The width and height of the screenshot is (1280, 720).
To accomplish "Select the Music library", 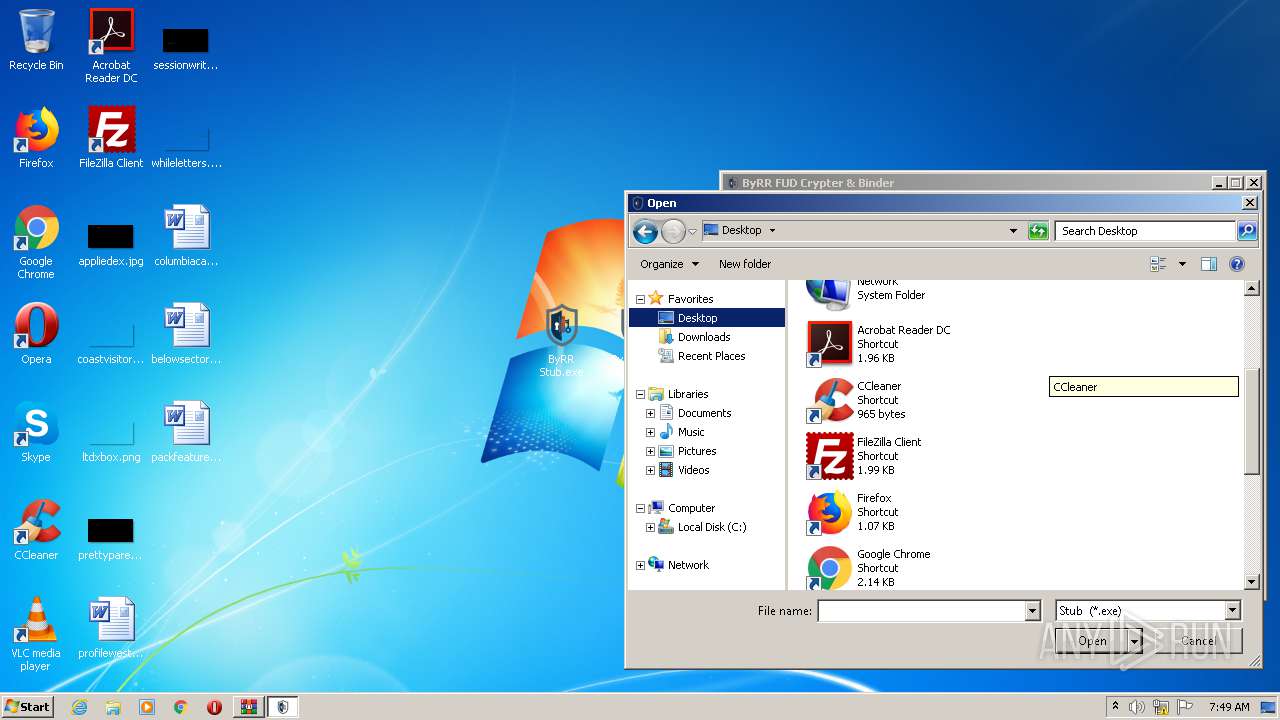I will 691,432.
